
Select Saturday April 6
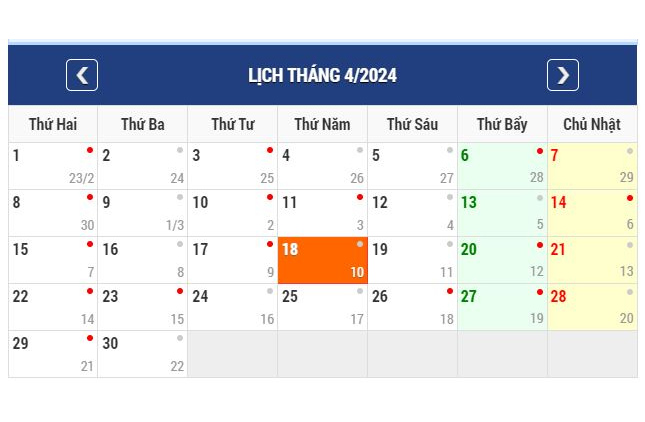502,166
